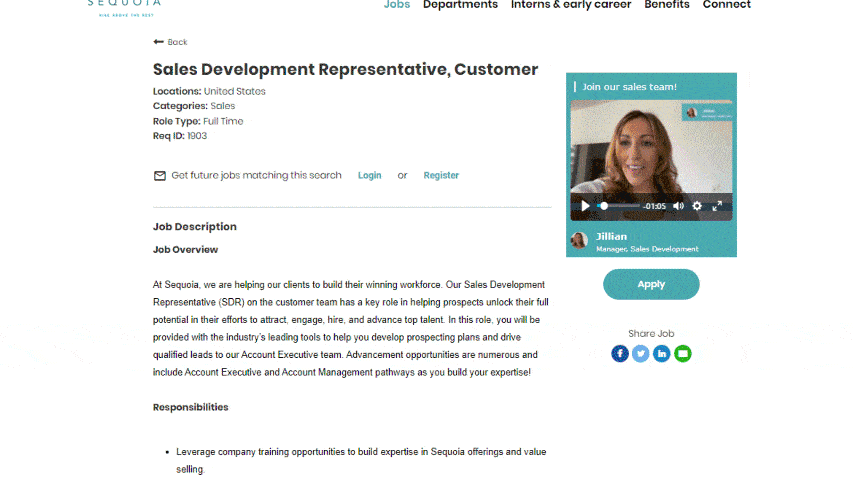853x480 pixels.
Task: Click the video progress slider
Action: click(x=619, y=206)
